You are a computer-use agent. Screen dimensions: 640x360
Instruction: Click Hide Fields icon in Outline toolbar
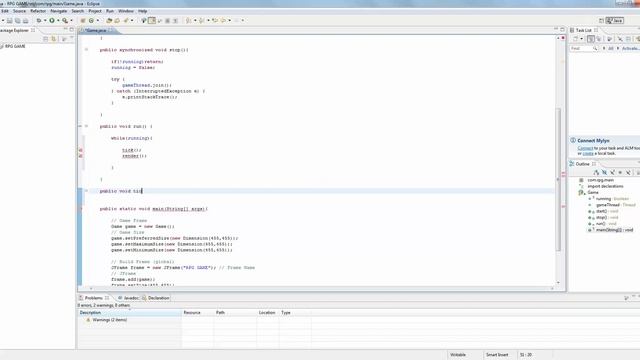coord(604,172)
